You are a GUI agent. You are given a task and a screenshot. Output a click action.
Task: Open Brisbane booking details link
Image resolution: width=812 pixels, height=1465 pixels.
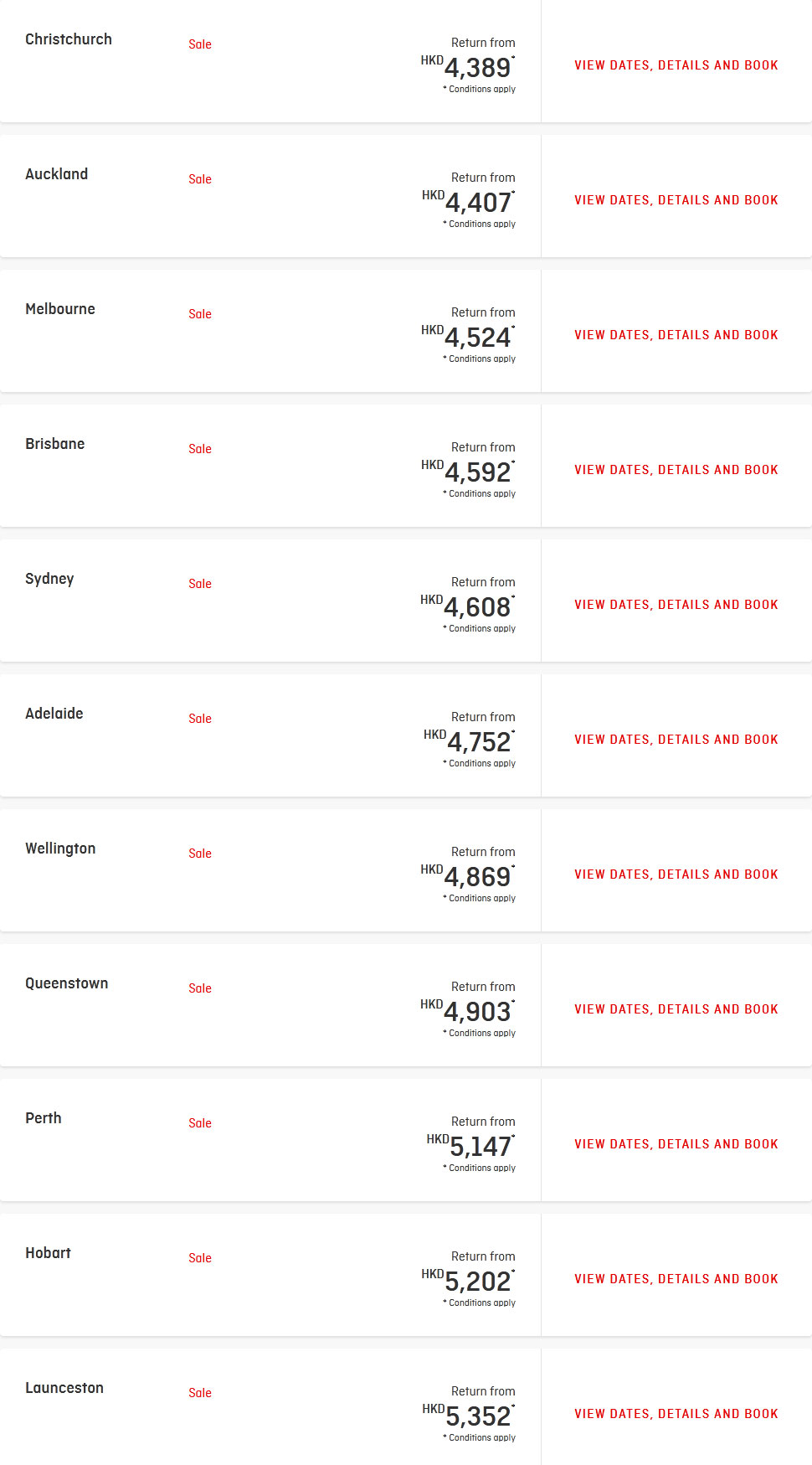[x=676, y=470]
